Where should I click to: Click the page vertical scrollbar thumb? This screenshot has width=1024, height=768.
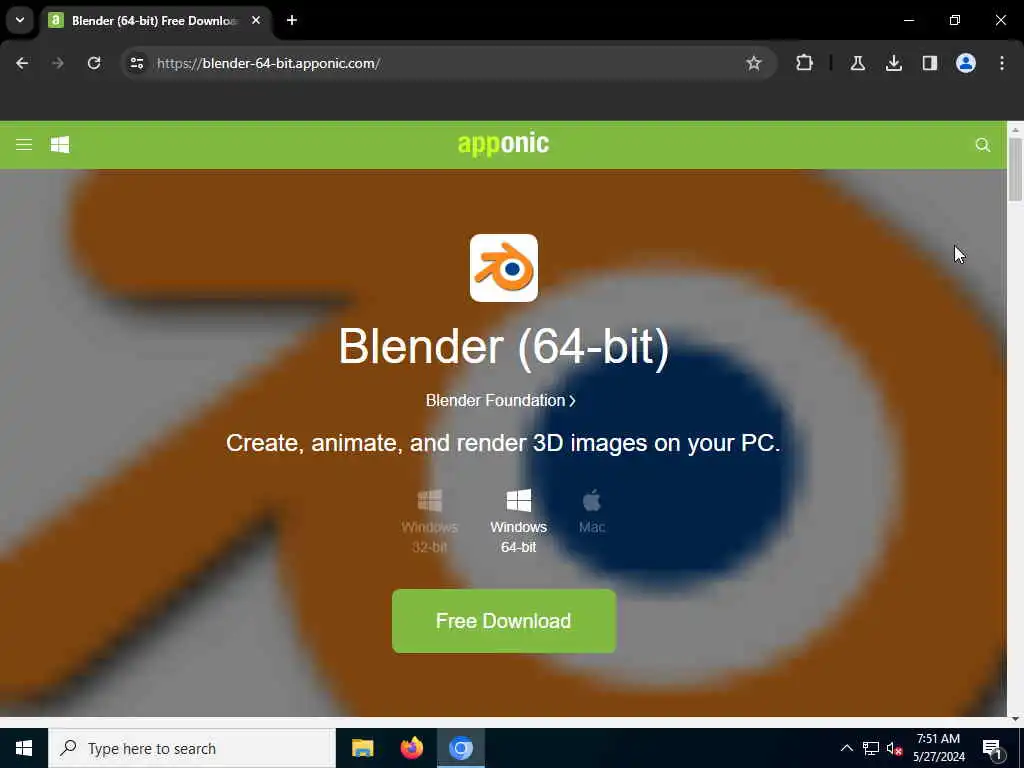(1015, 170)
